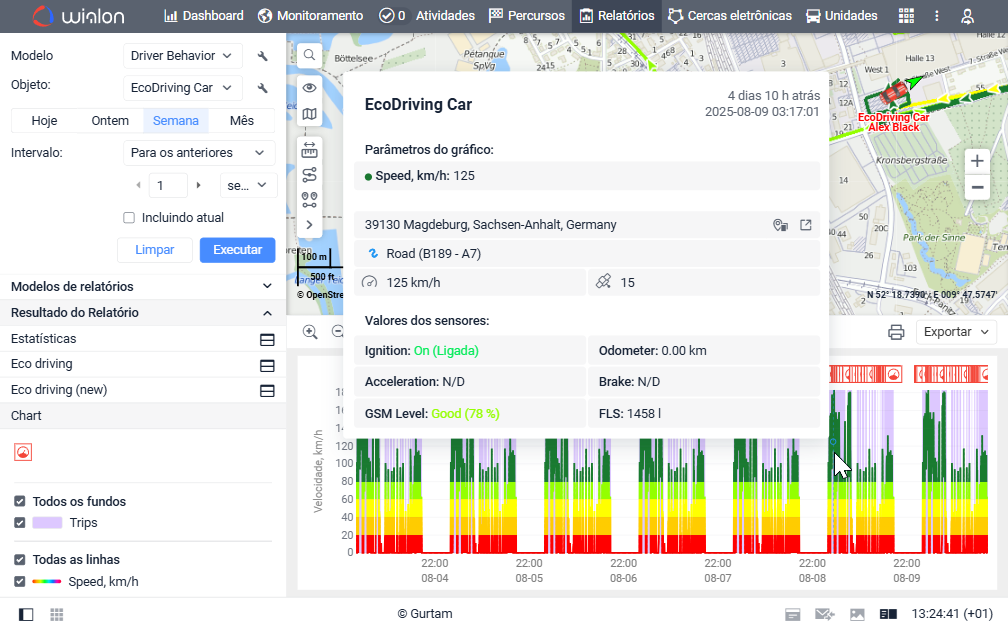Open the Wialon logo home link
The width and height of the screenshot is (1008, 630).
pyautogui.click(x=78, y=16)
